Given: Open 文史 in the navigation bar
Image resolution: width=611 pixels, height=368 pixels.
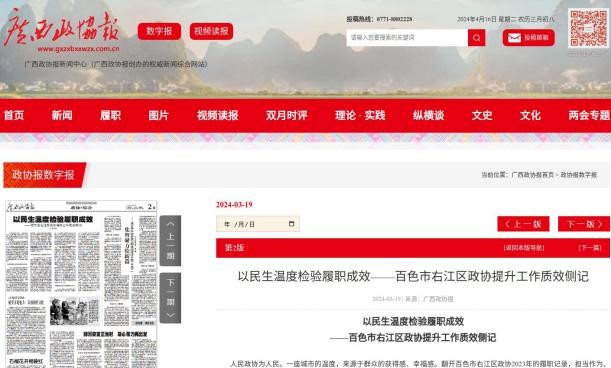Looking at the screenshot, I should point(482,115).
